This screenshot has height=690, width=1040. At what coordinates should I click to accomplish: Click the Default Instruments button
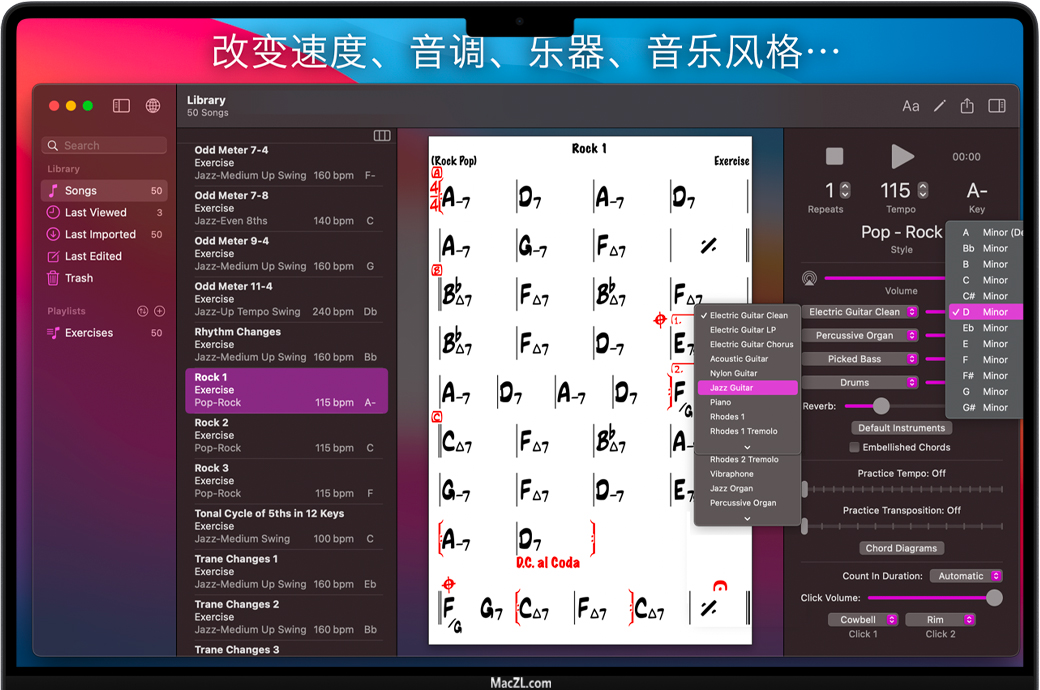[901, 428]
